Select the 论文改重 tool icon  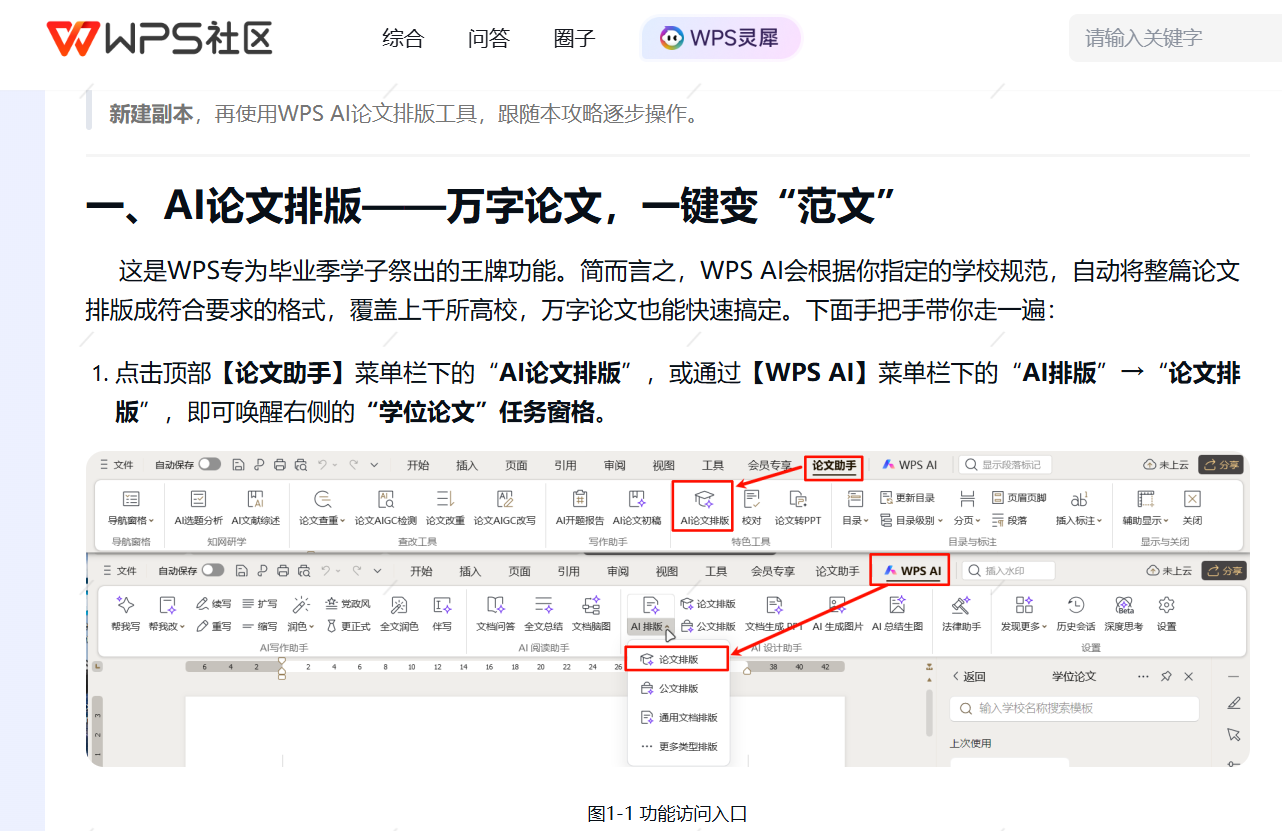pyautogui.click(x=445, y=498)
